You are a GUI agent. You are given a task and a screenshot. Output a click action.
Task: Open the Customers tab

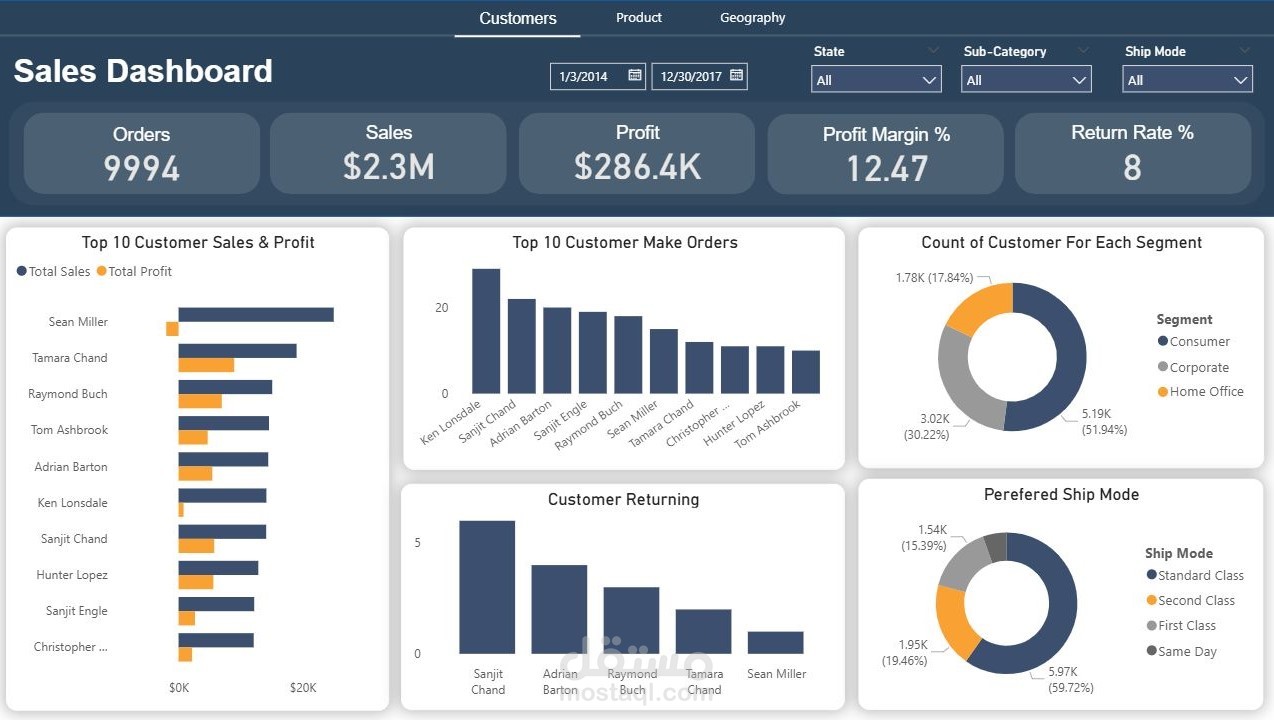(518, 18)
